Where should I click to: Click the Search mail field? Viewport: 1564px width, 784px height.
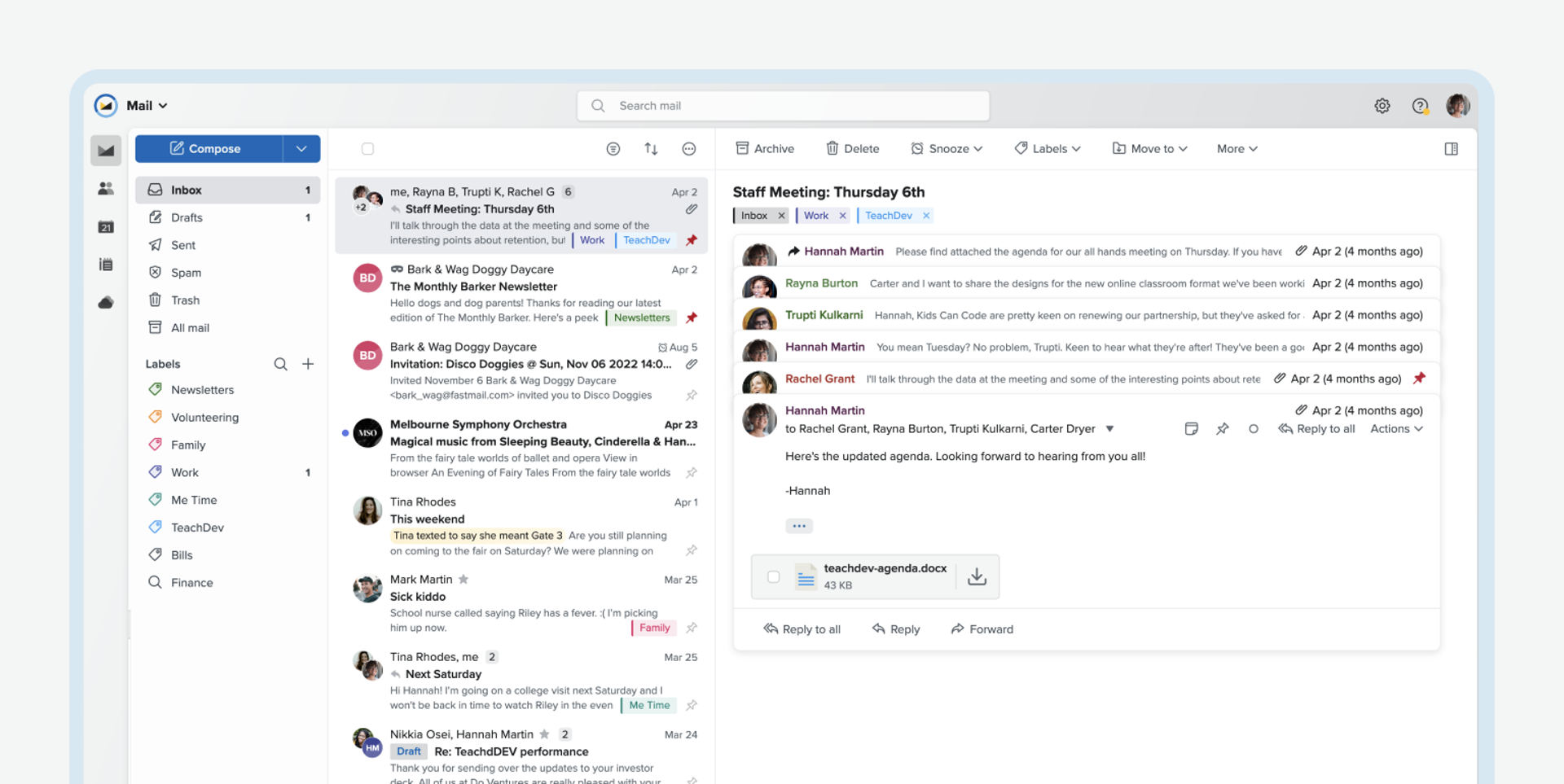coord(782,106)
